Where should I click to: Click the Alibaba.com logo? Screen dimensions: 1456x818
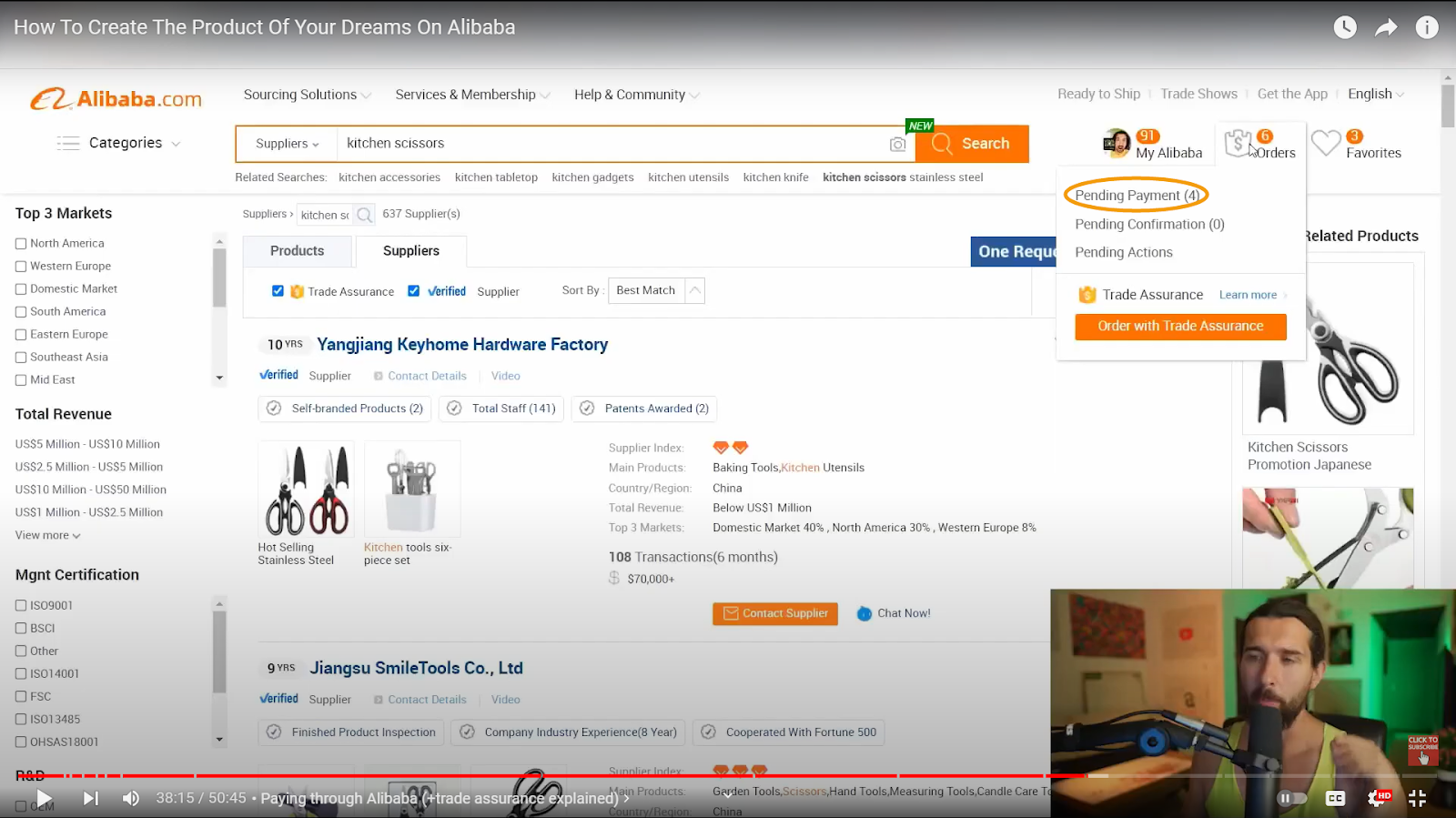pyautogui.click(x=116, y=98)
